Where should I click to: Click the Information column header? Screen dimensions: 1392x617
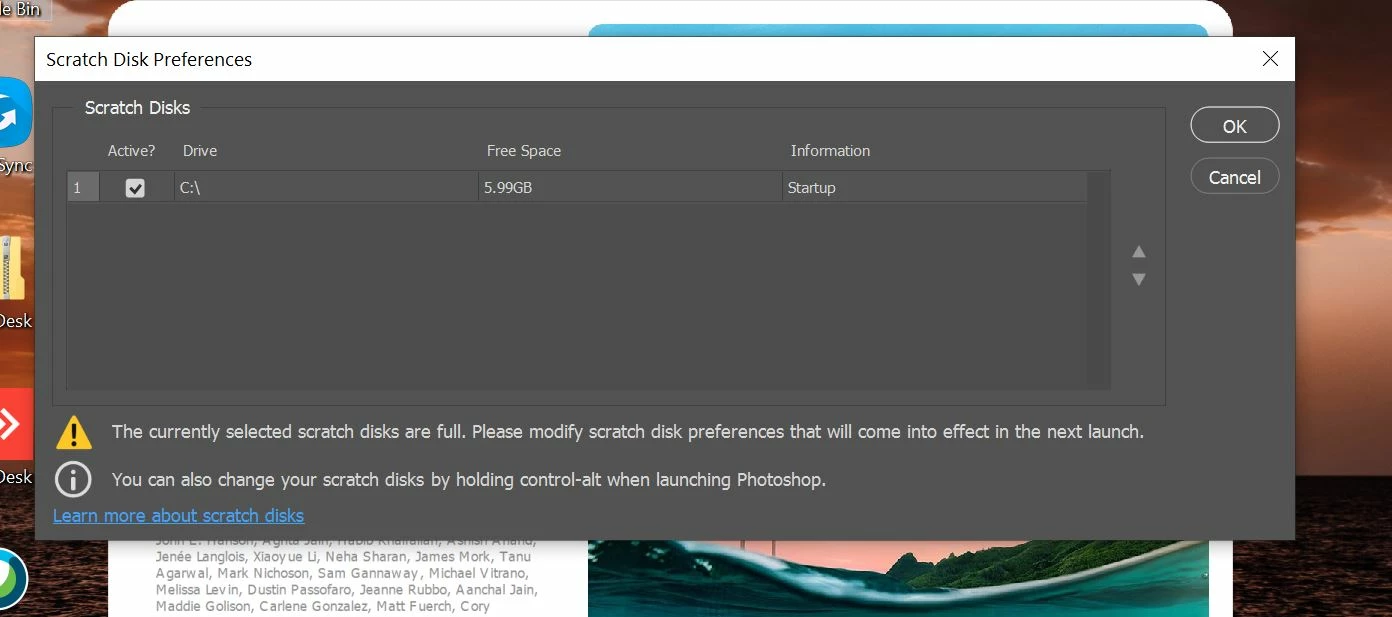(830, 151)
